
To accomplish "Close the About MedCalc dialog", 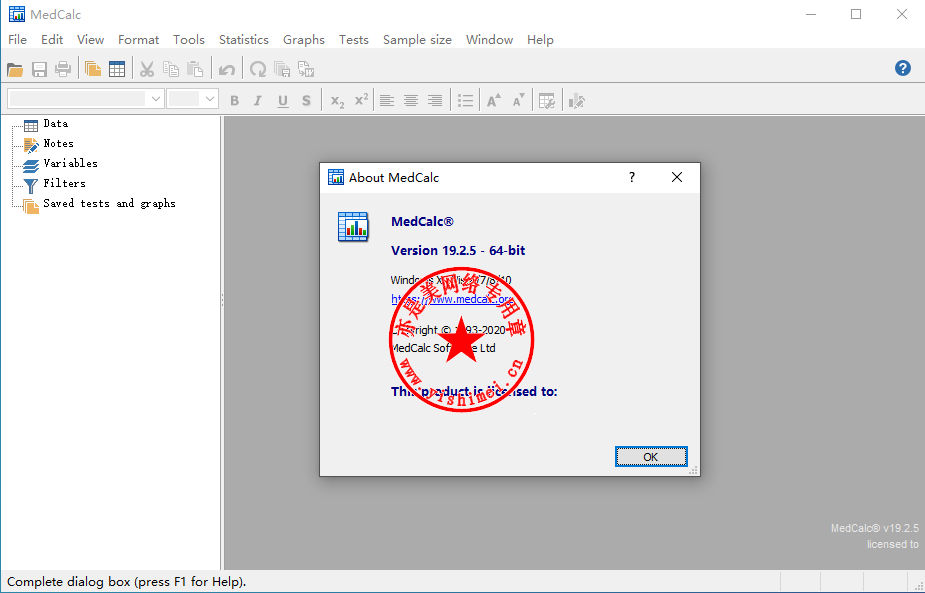I will [677, 177].
